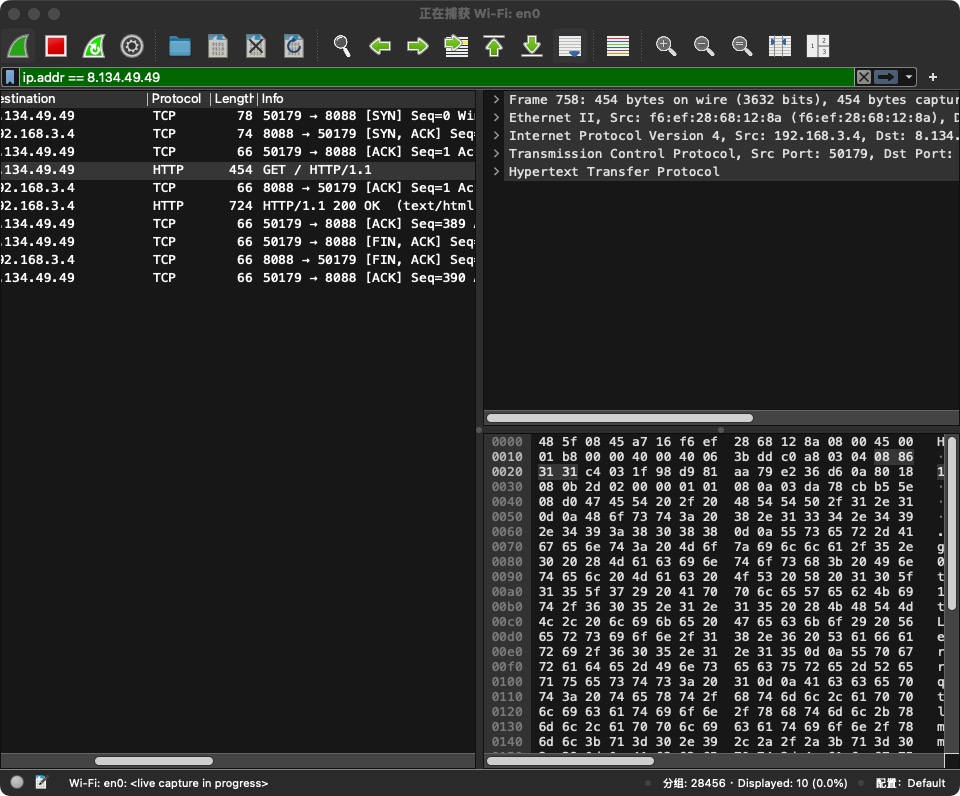Clear the display filter
Screen dimensions: 960x796
tap(863, 77)
